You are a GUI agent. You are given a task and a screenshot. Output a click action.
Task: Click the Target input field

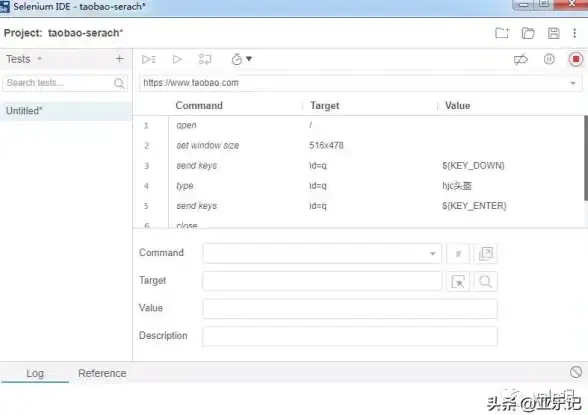tap(322, 281)
